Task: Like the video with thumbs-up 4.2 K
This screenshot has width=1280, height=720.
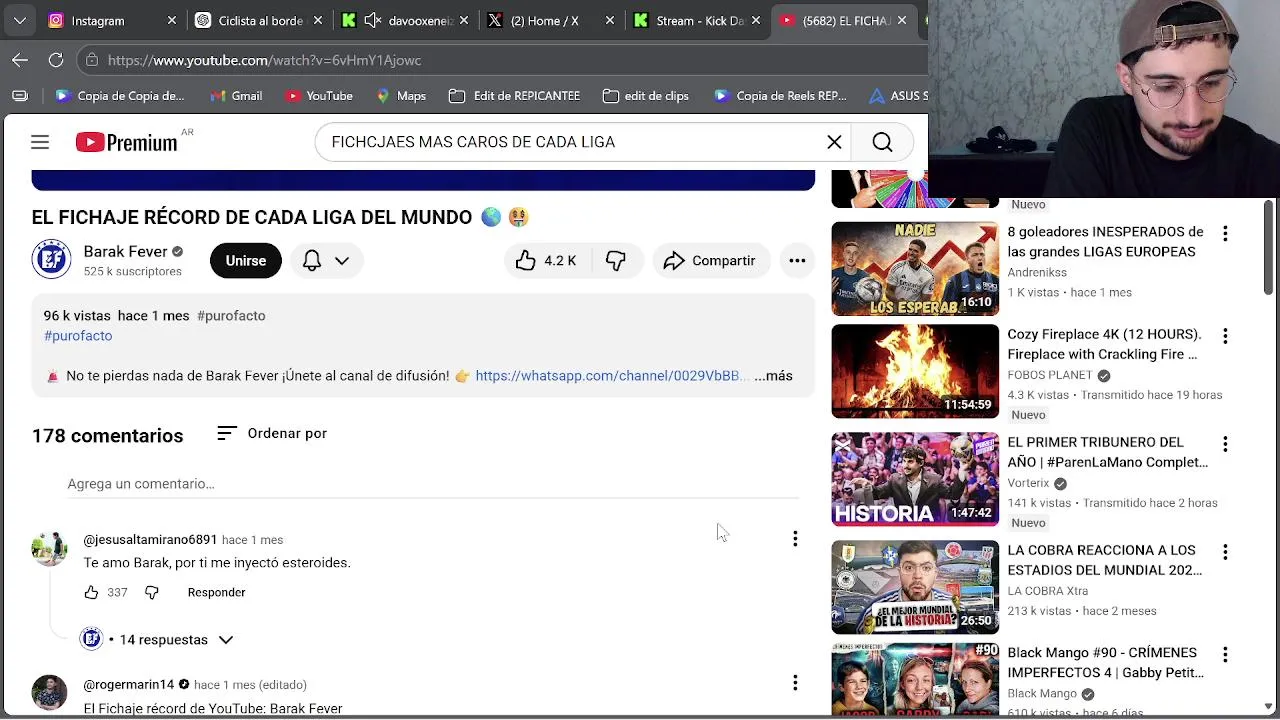Action: [546, 260]
